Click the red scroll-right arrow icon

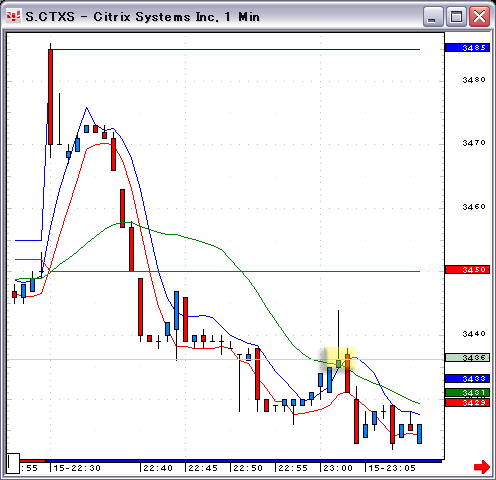click(482, 467)
